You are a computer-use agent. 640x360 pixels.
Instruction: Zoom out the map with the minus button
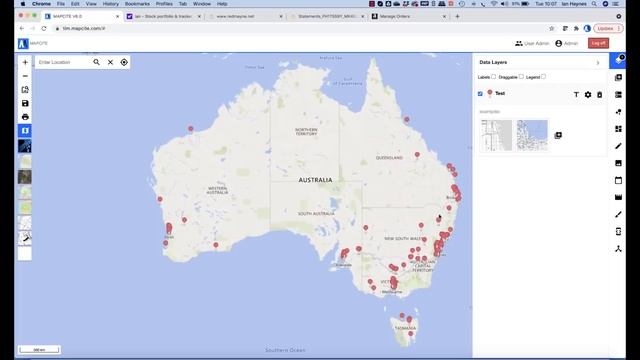coord(25,76)
